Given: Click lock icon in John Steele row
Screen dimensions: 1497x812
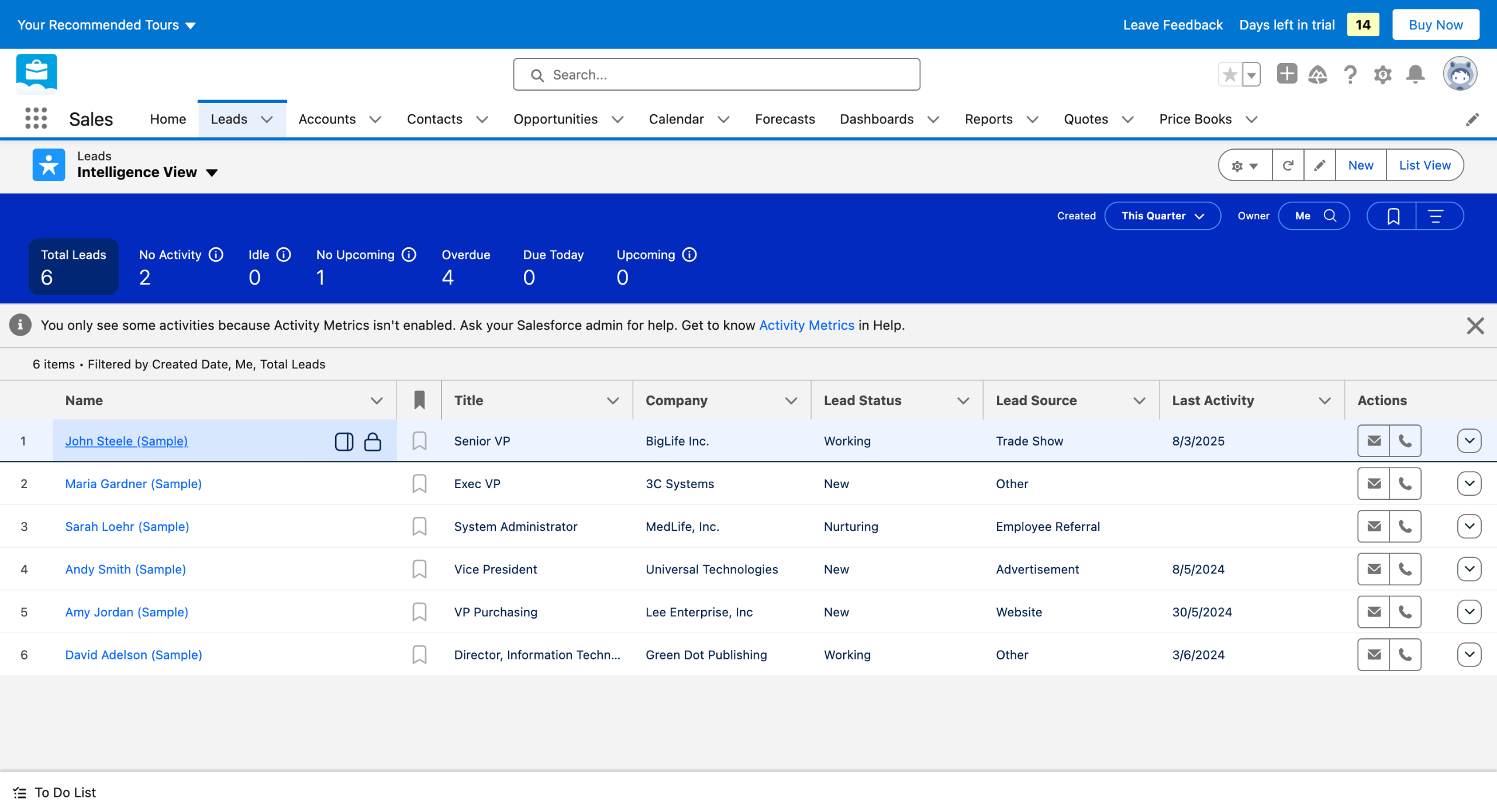Looking at the screenshot, I should pyautogui.click(x=372, y=441).
